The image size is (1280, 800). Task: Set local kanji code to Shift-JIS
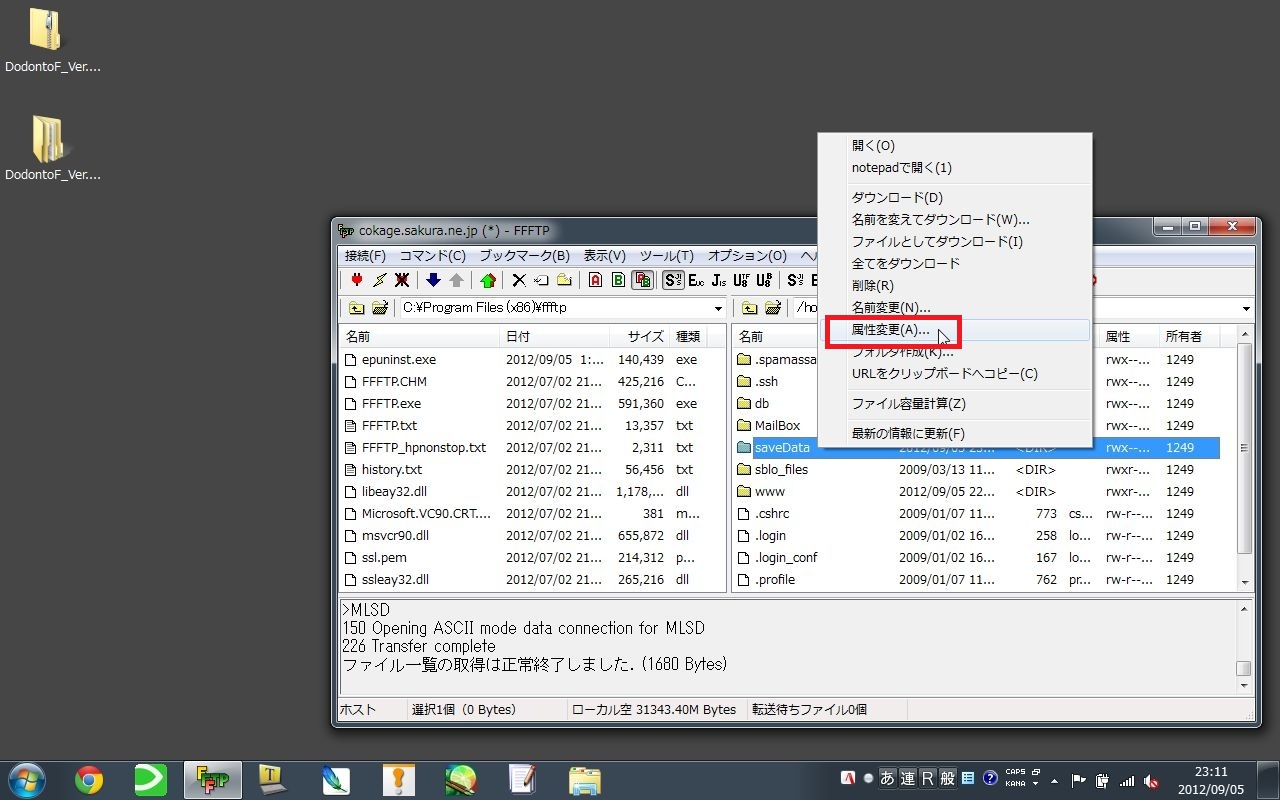point(796,280)
